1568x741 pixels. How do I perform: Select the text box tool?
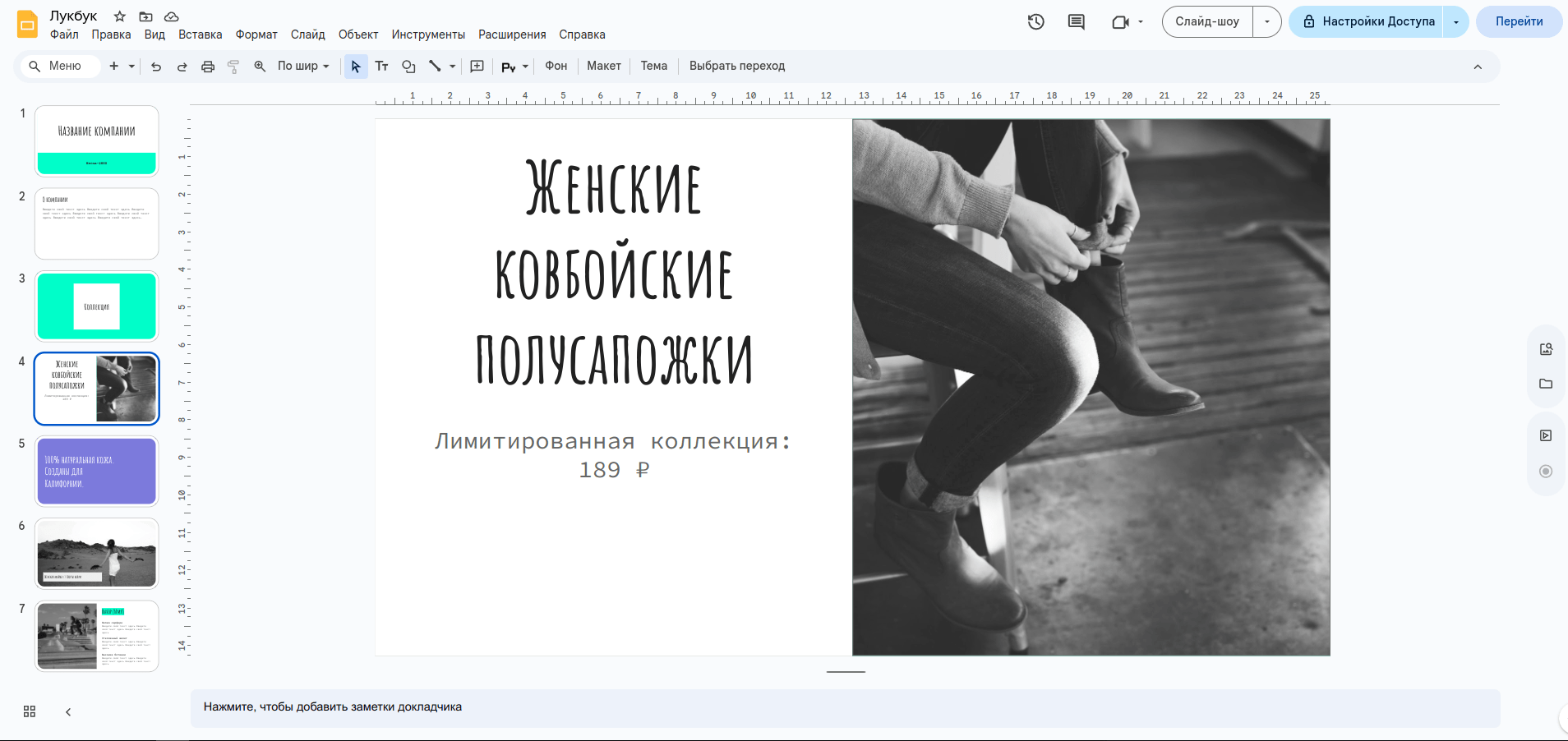(x=381, y=67)
